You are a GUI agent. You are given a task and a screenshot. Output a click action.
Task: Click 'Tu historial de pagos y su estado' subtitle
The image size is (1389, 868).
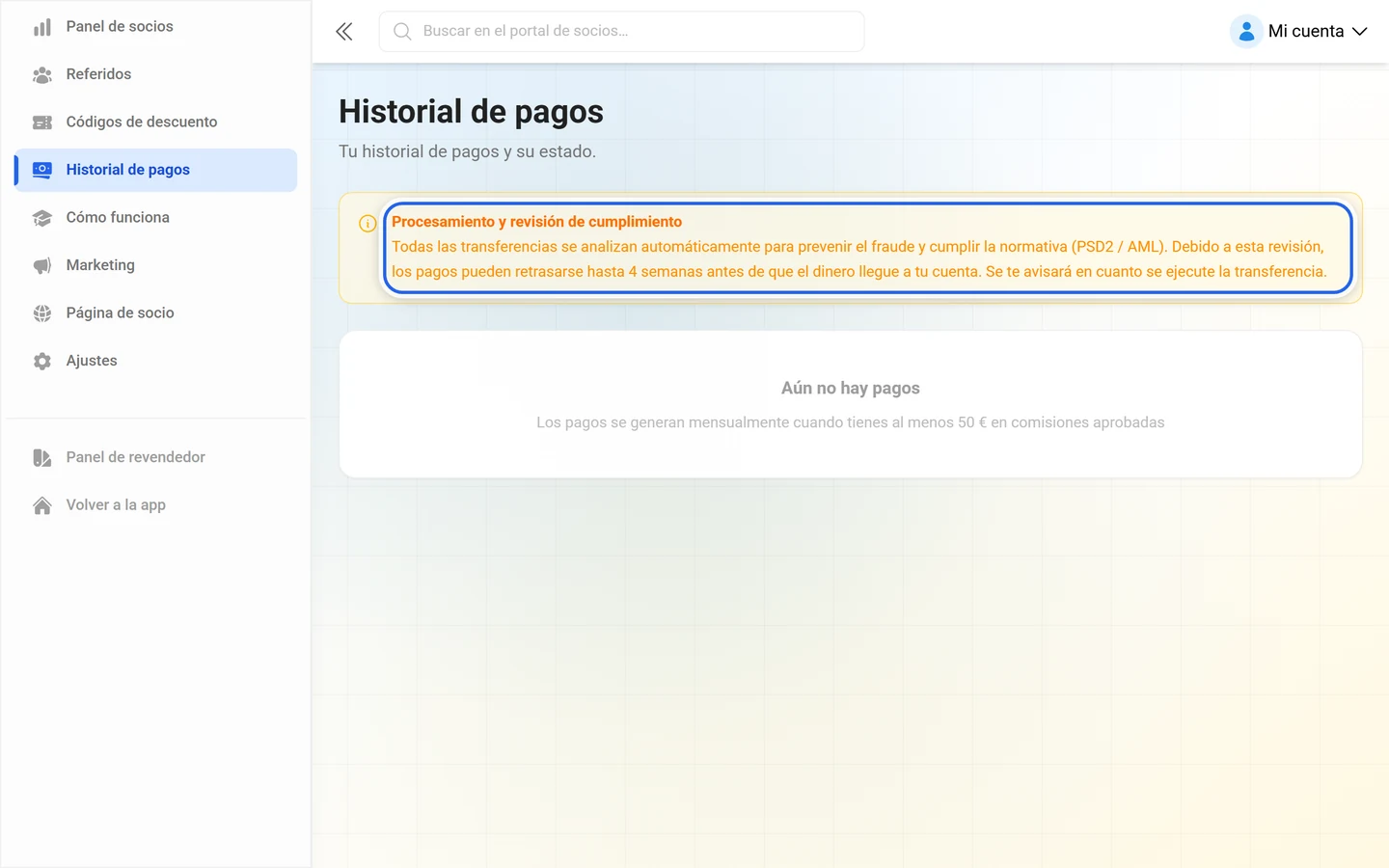pyautogui.click(x=467, y=151)
